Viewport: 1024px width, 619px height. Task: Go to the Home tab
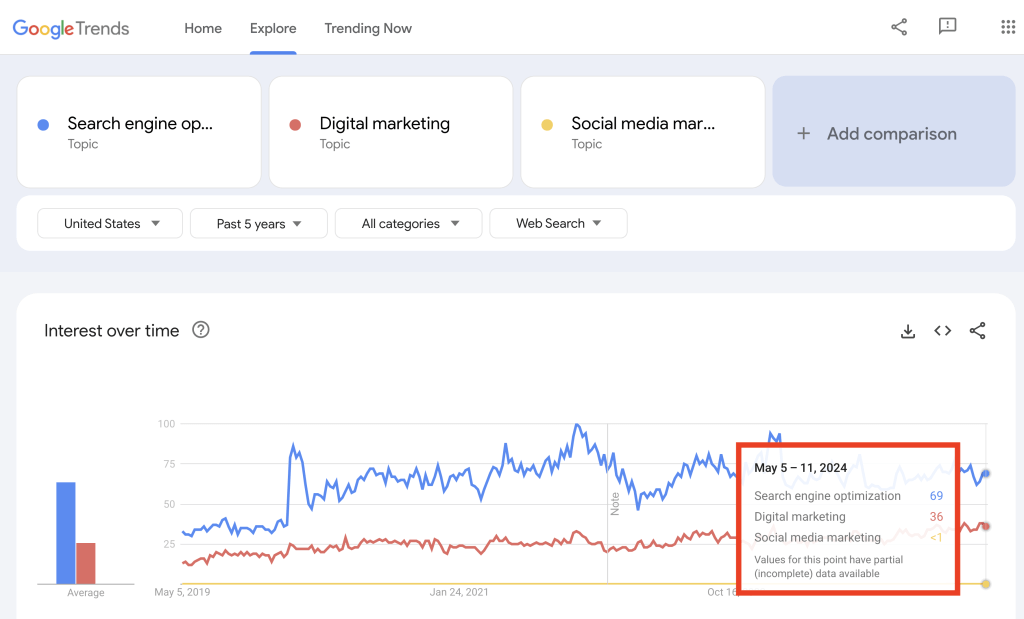pyautogui.click(x=203, y=28)
